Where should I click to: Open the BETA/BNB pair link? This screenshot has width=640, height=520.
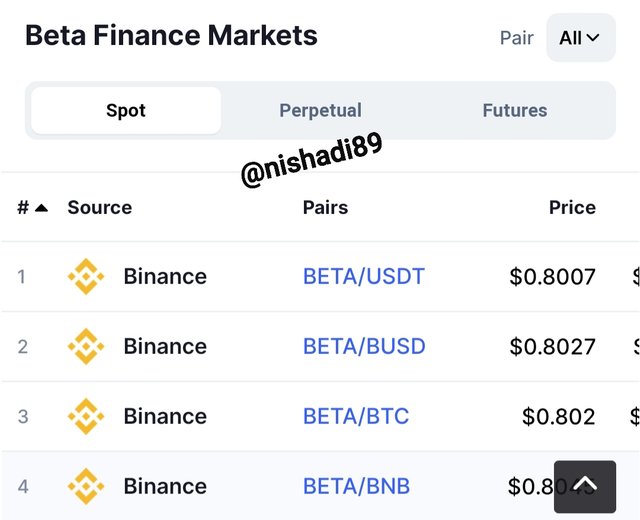(356, 486)
